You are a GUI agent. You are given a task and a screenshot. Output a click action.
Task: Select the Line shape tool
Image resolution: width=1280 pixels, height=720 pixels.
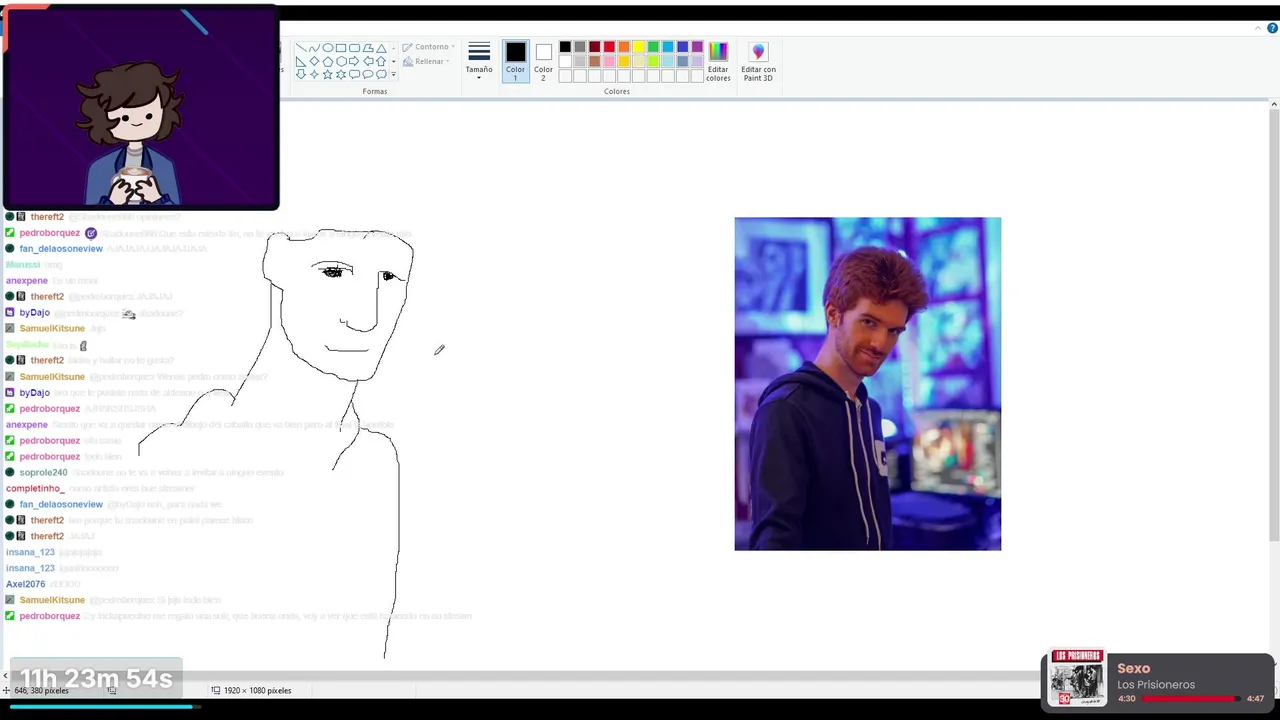301,48
